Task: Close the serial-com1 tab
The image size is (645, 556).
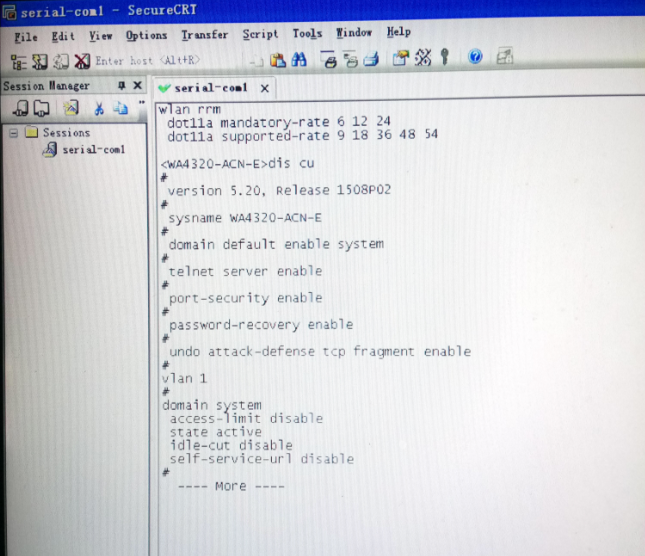Action: coord(265,88)
